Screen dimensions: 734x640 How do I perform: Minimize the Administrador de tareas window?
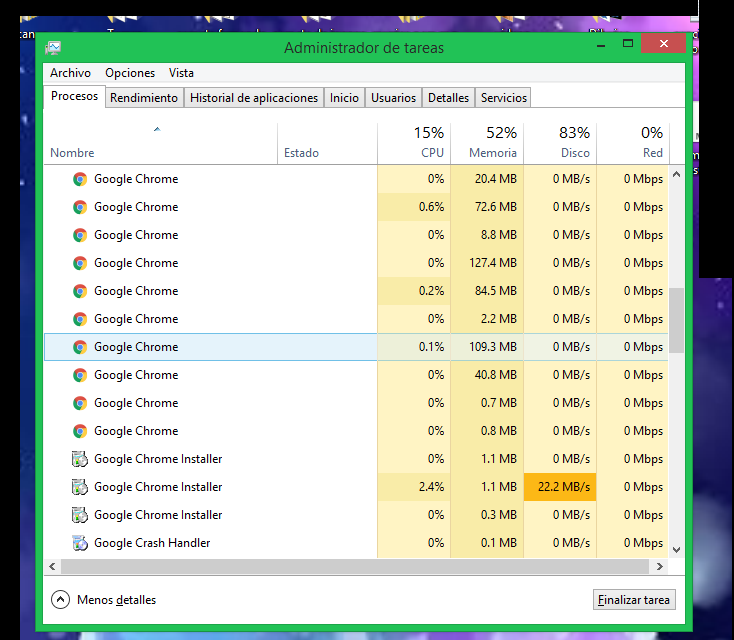[x=602, y=44]
